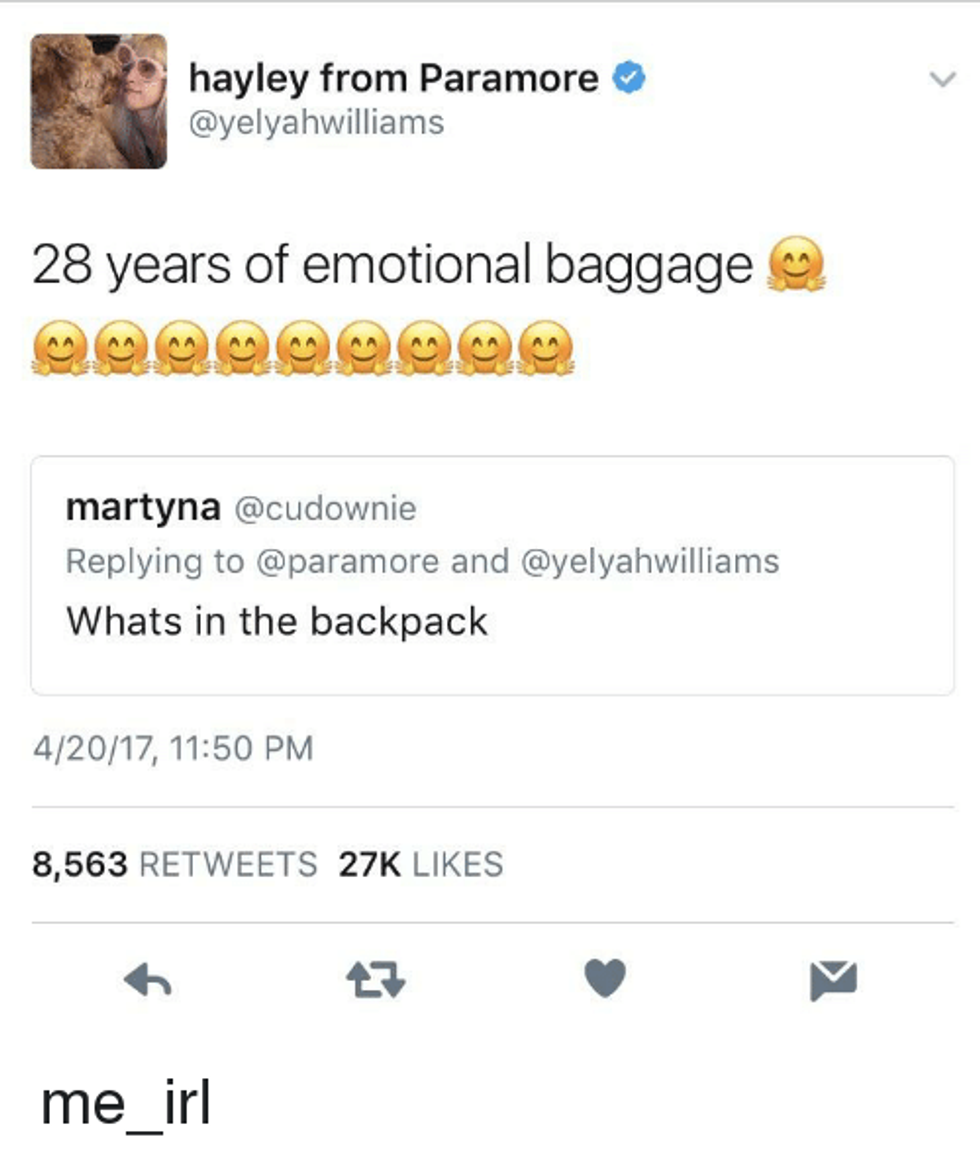Click the first hugging emoji in row

(62, 348)
